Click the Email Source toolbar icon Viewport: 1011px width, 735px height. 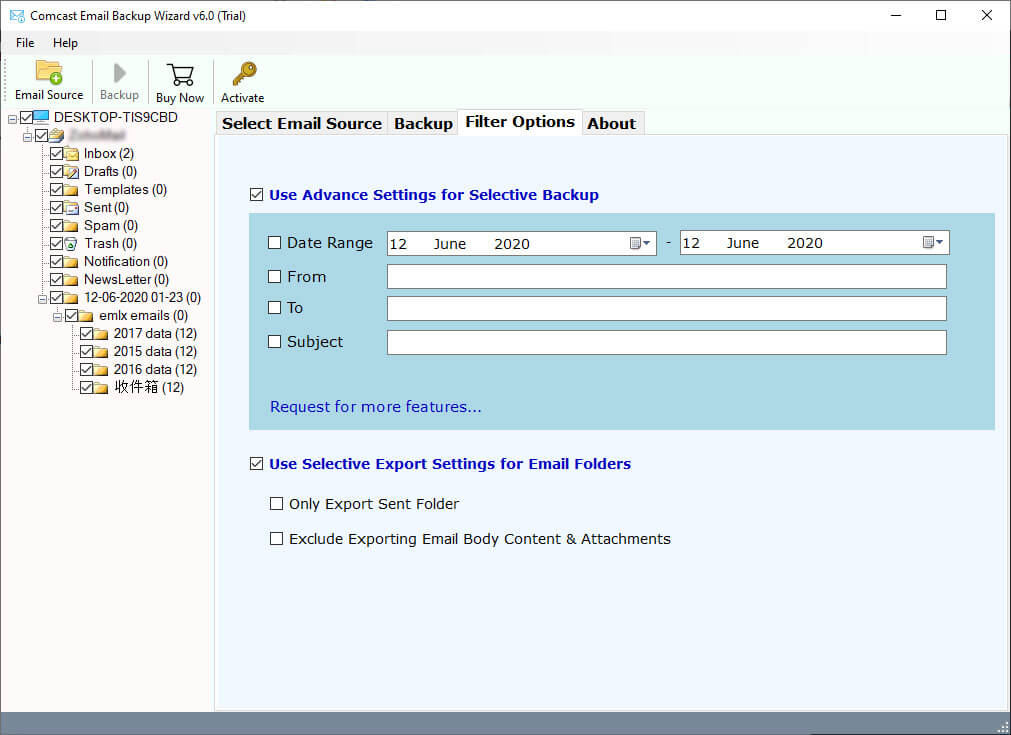pos(49,72)
